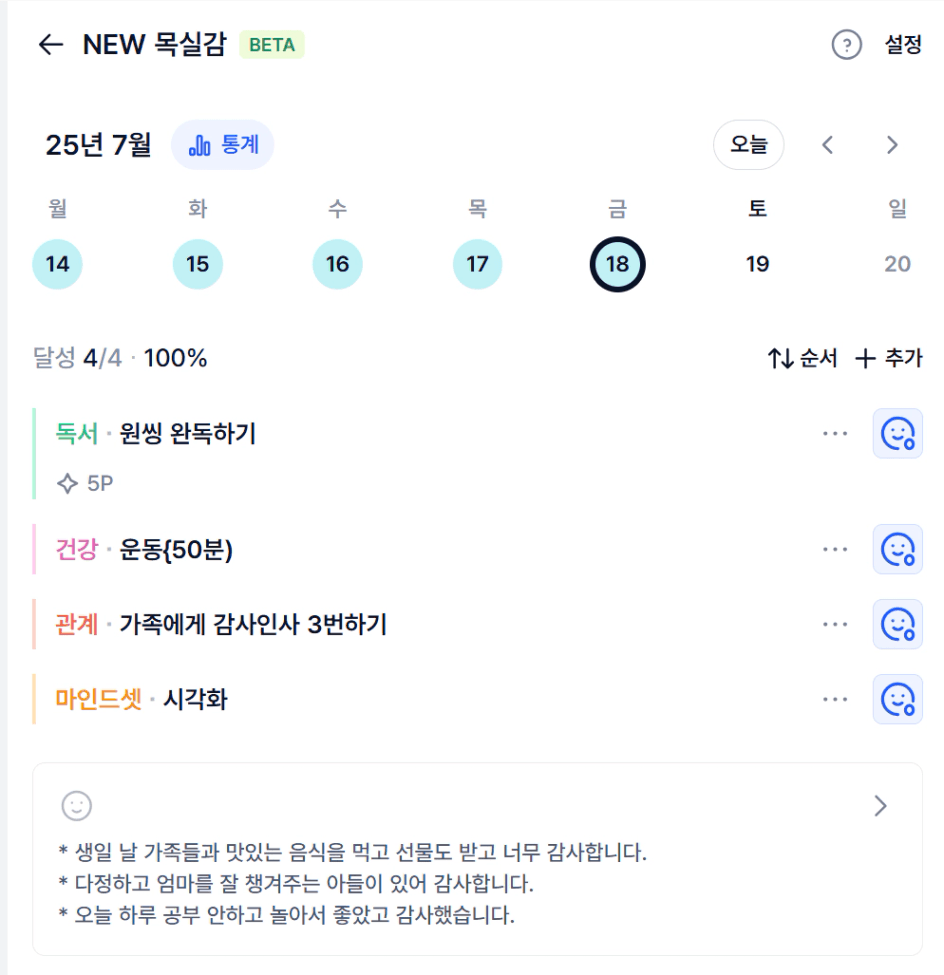Open more options menu for 운동(50분)
The height and width of the screenshot is (975, 944).
point(835,550)
